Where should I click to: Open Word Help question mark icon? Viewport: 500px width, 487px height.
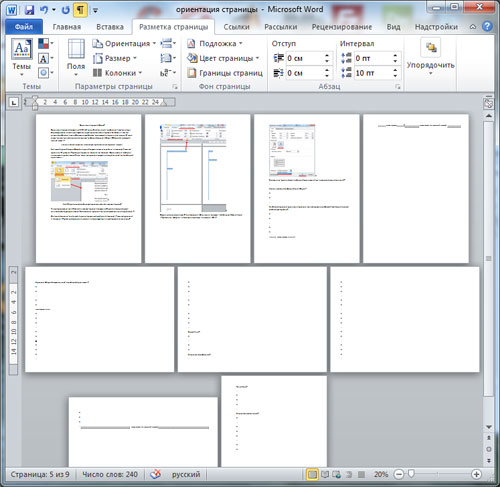pyautogui.click(x=487, y=26)
